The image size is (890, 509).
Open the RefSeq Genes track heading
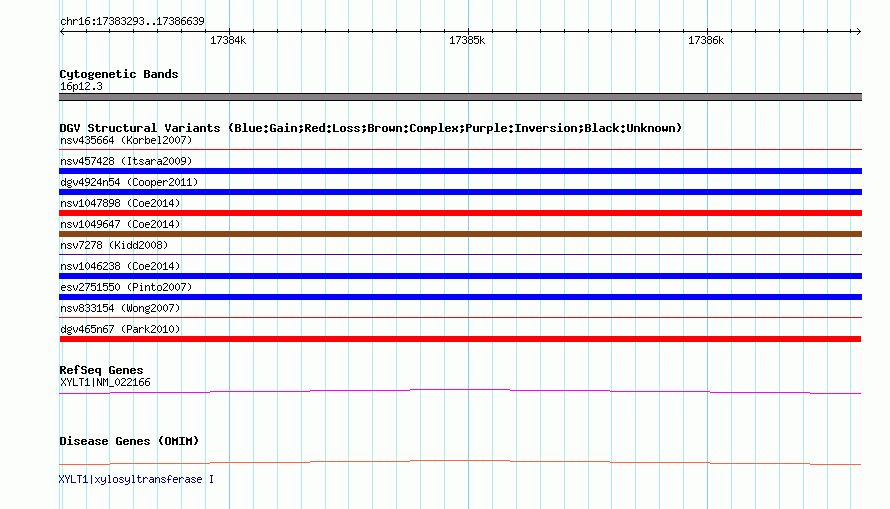point(101,370)
